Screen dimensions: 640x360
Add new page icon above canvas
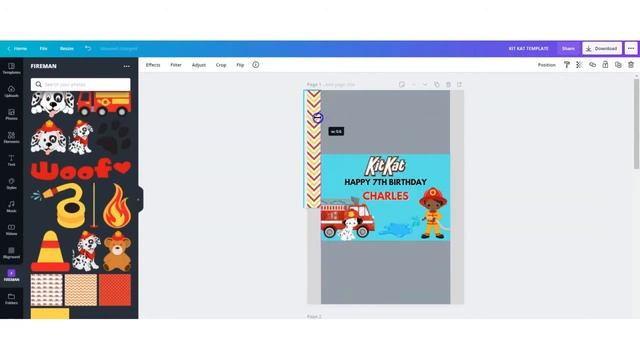point(459,84)
